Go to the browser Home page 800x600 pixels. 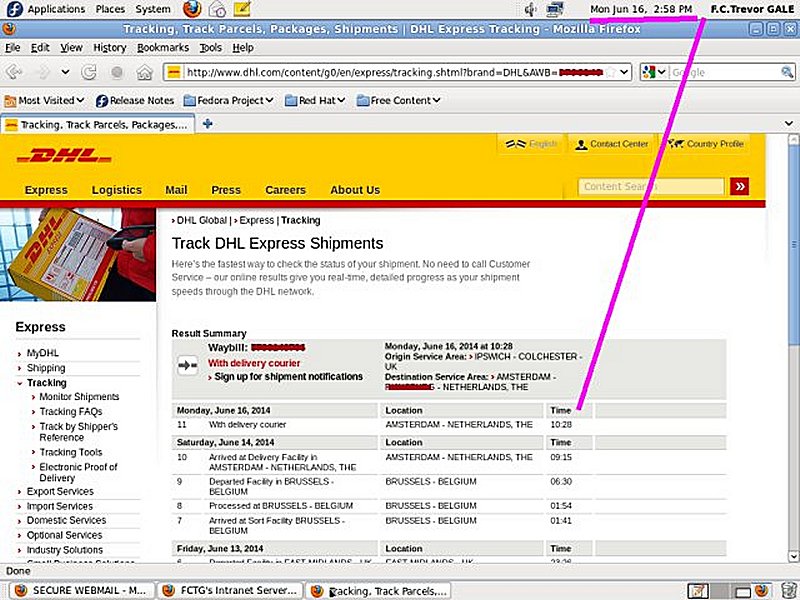(x=145, y=72)
